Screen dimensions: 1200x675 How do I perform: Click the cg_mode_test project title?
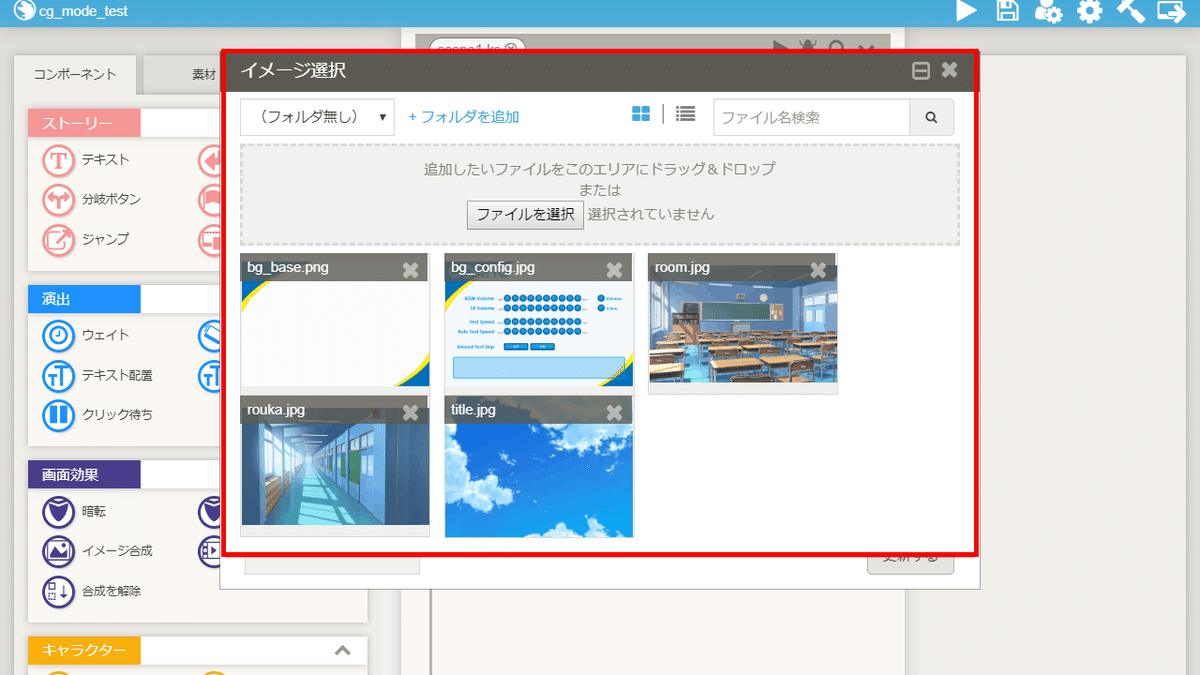[83, 12]
